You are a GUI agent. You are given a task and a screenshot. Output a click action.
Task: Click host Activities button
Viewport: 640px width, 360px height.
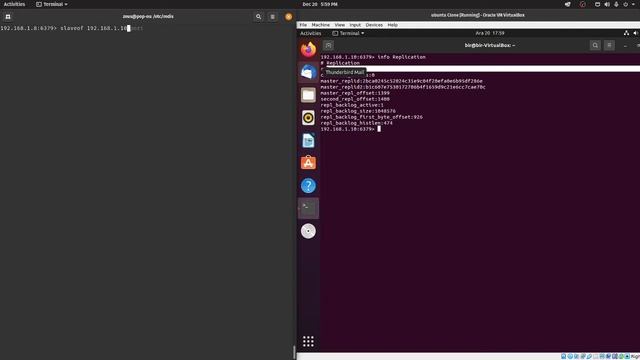[x=14, y=4]
